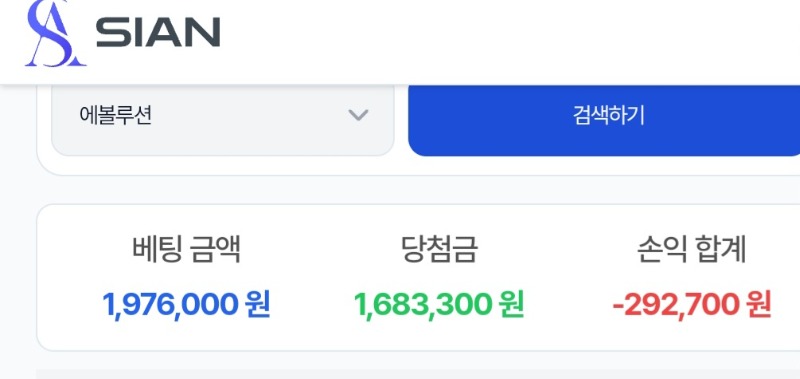Click the minus sign of the red total

(618, 307)
